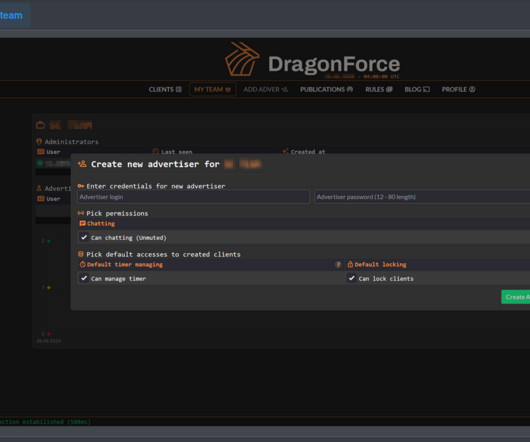Click the Pick default accesses icon
The width and height of the screenshot is (530, 442).
(80, 254)
